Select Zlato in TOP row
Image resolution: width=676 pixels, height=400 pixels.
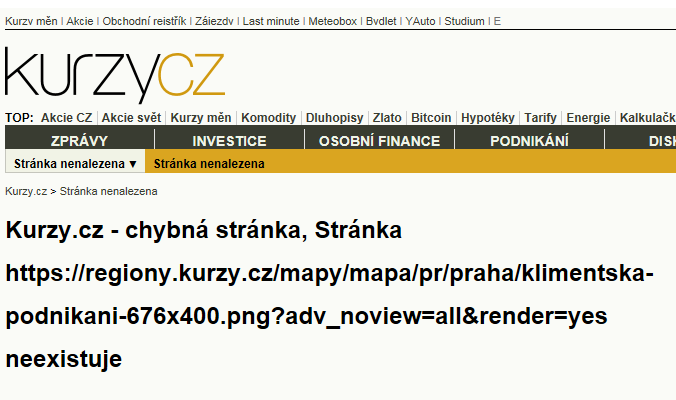point(387,118)
